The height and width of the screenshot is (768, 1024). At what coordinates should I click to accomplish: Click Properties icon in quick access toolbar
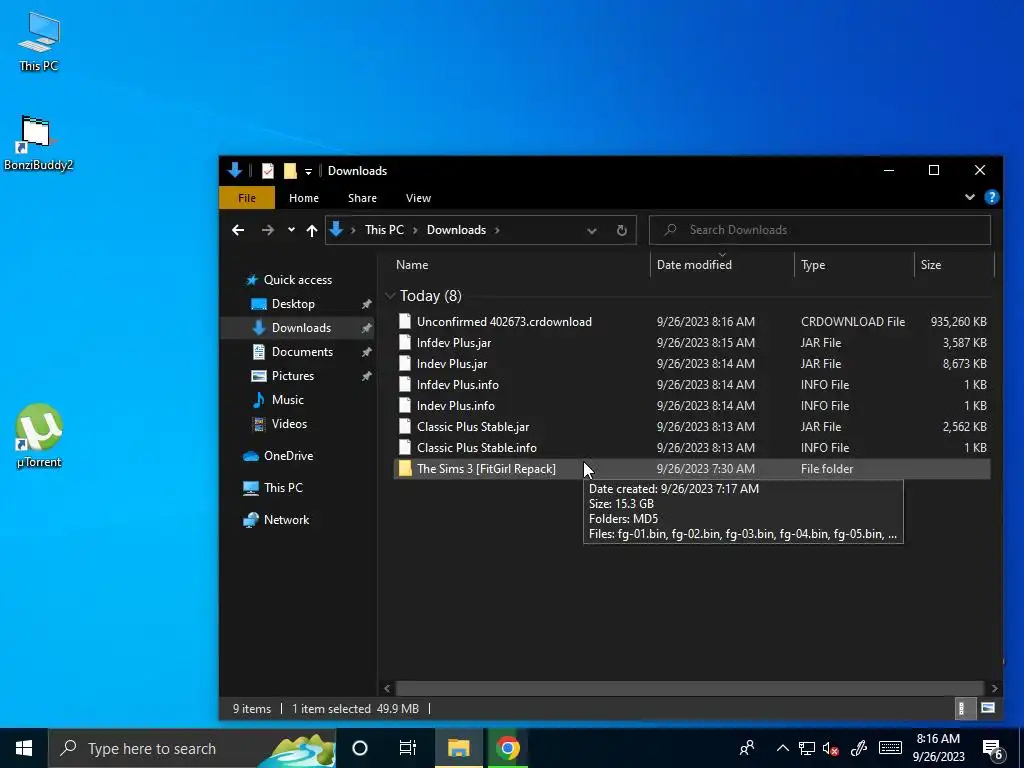point(268,171)
